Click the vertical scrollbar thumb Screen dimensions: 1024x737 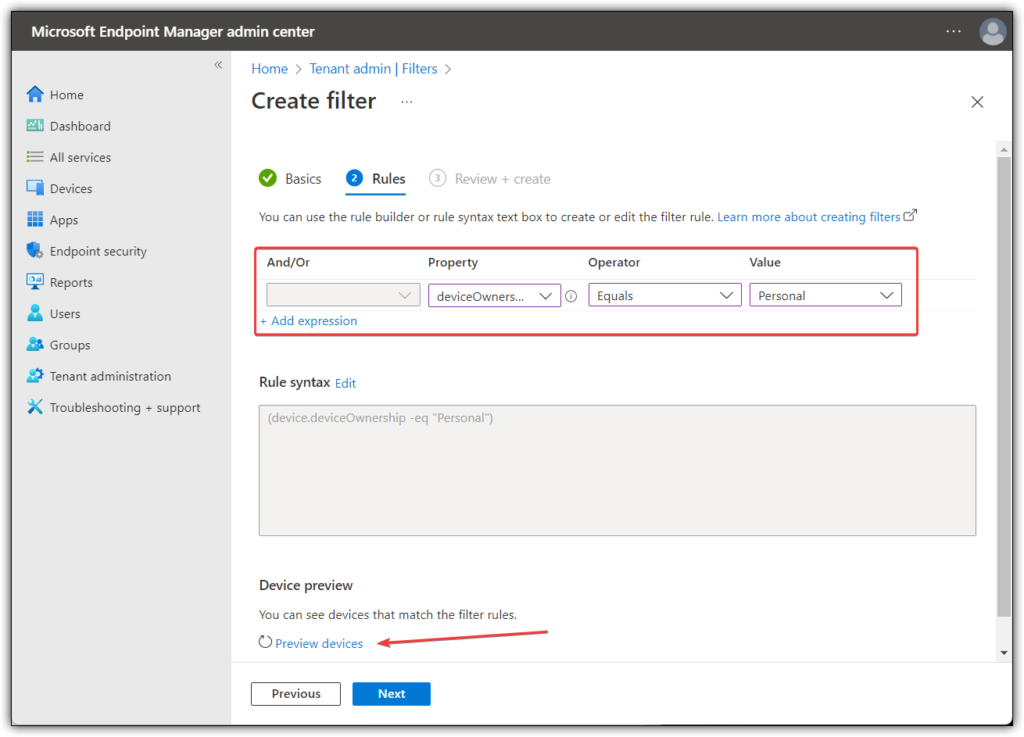click(1004, 385)
